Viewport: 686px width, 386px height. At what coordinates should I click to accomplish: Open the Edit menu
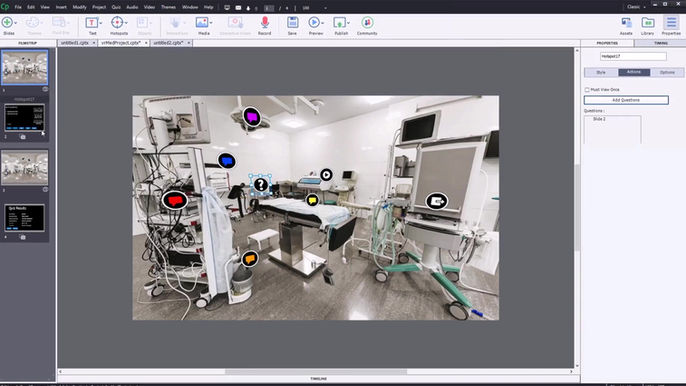click(x=31, y=7)
